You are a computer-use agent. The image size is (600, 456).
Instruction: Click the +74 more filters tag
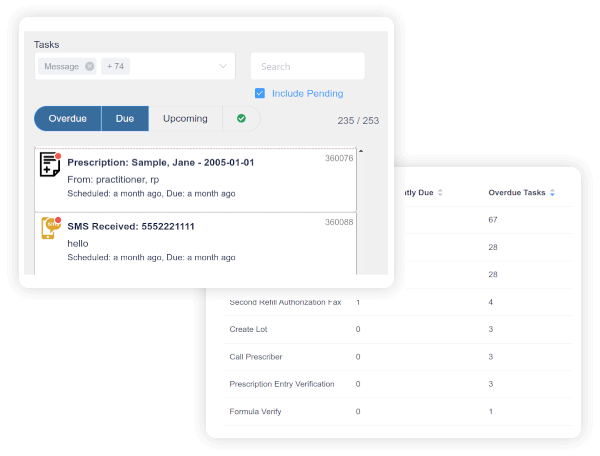click(x=117, y=67)
